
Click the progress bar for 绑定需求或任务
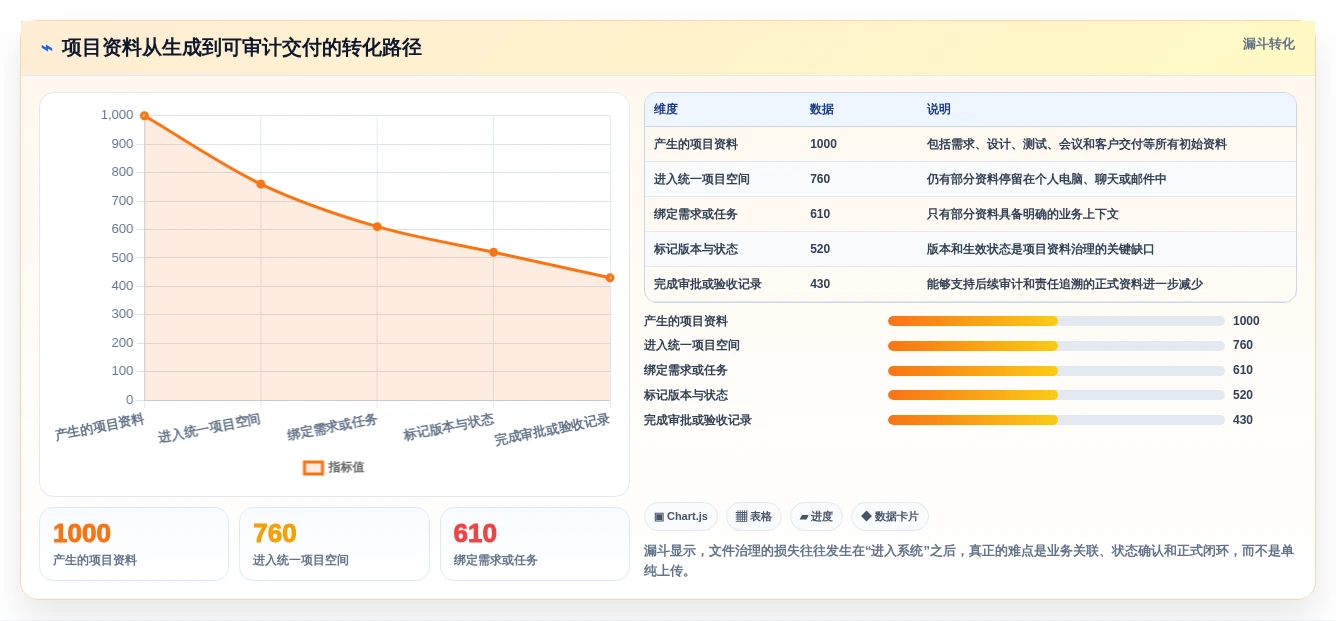[x=1056, y=370]
